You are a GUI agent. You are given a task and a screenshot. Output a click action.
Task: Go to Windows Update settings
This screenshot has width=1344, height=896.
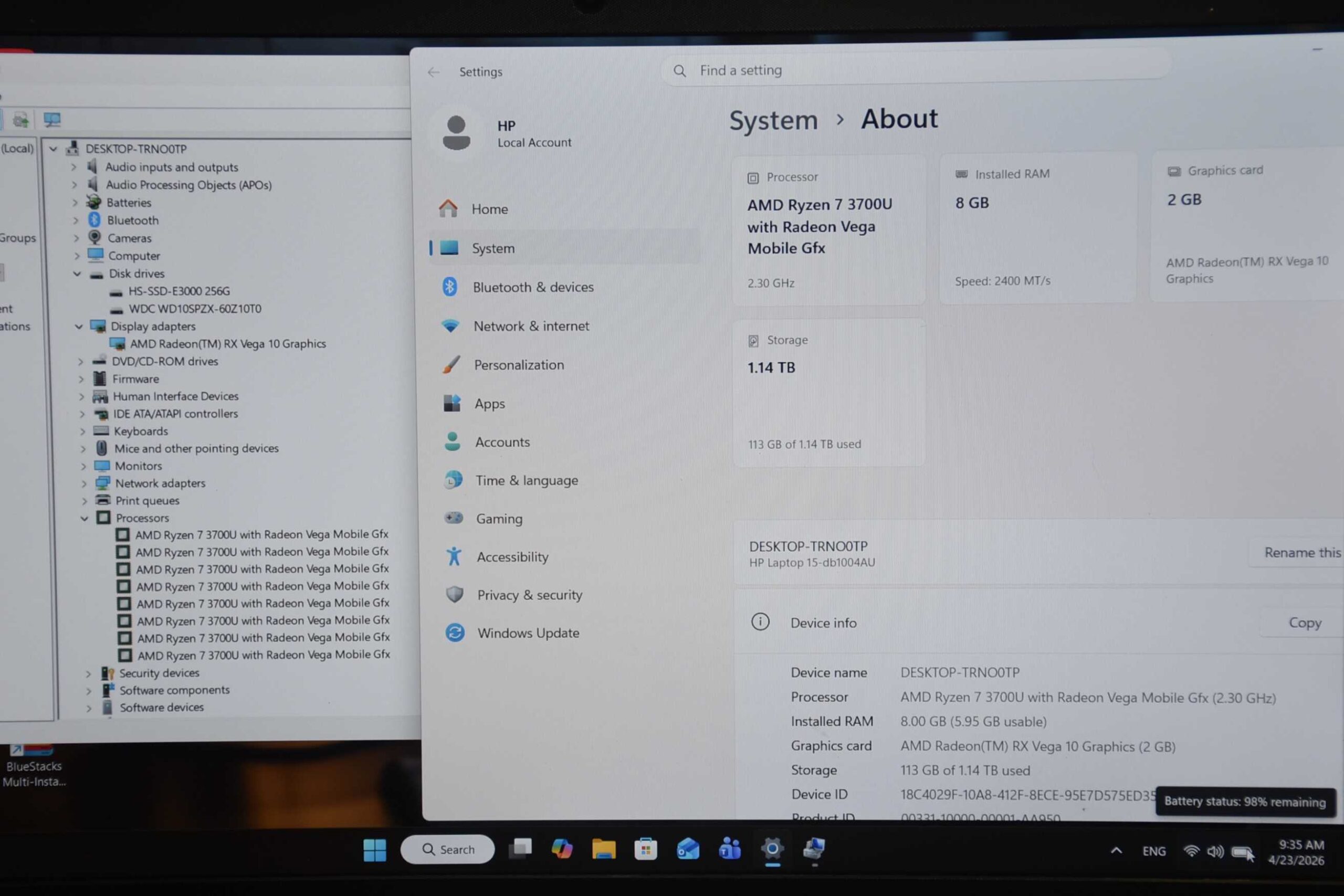coord(528,633)
